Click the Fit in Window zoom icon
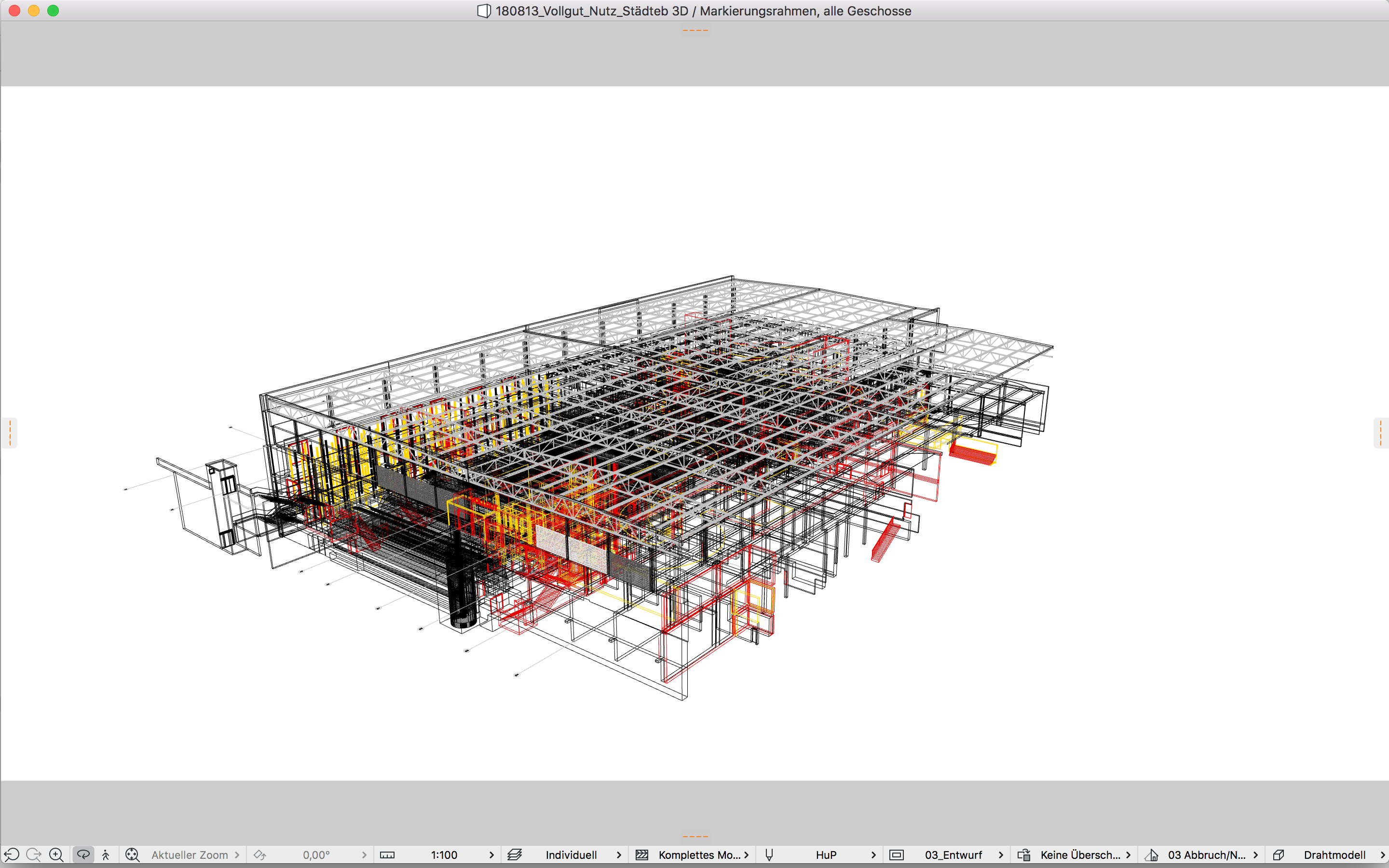This screenshot has width=1389, height=868. pos(133,854)
